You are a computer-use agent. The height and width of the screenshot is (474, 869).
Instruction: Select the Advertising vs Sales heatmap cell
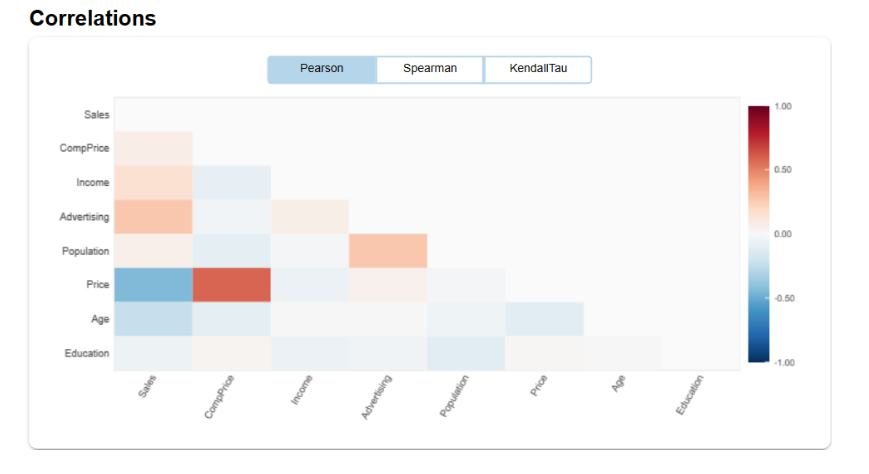pyautogui.click(x=153, y=217)
